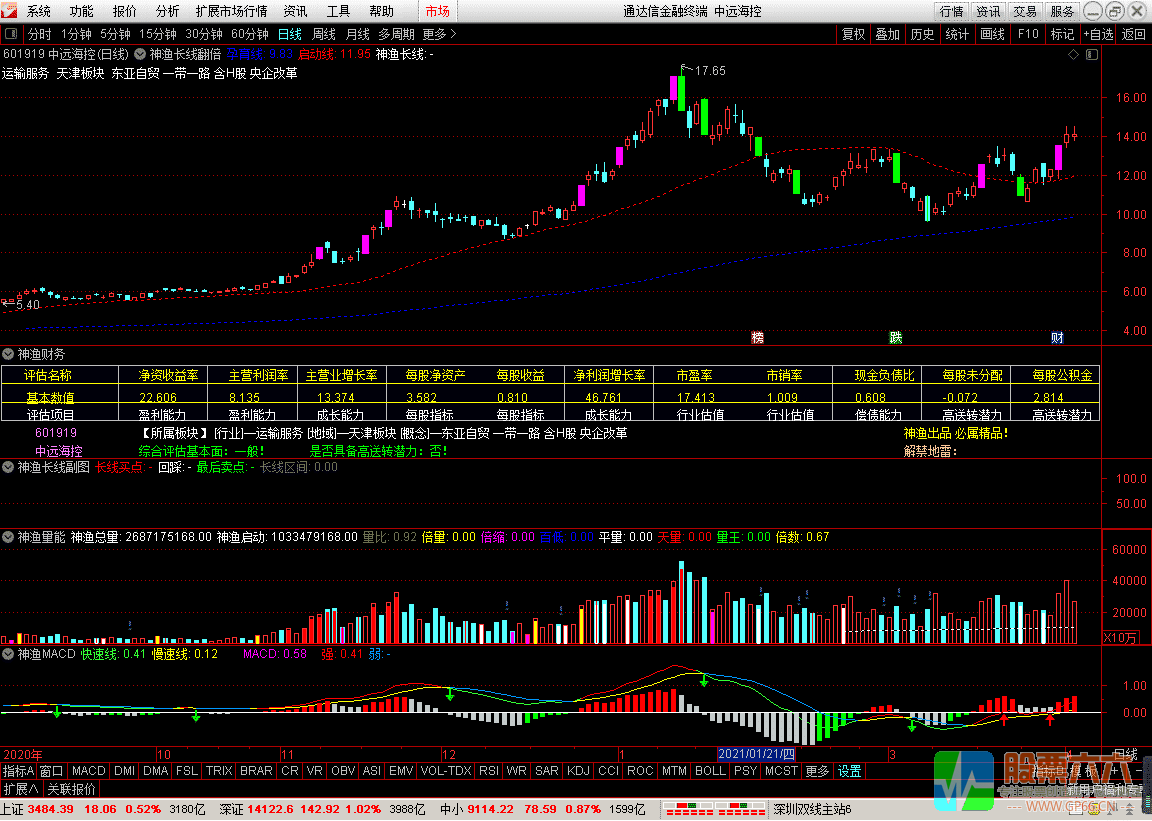This screenshot has width=1152, height=821.
Task: Open the 神渔量能 indicator dropdown
Action: click(x=8, y=537)
